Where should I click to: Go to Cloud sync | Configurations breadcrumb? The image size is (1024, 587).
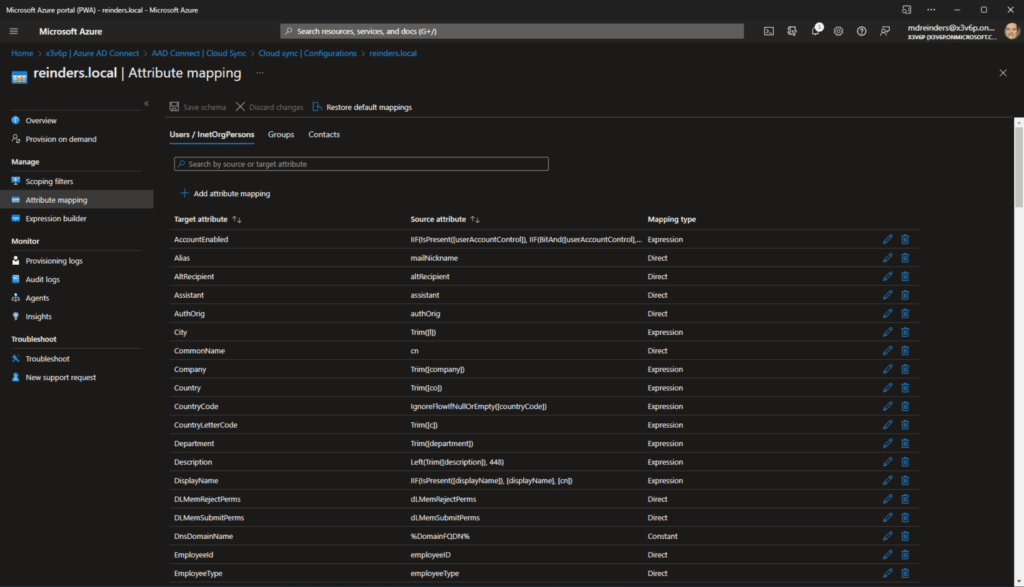coord(308,54)
